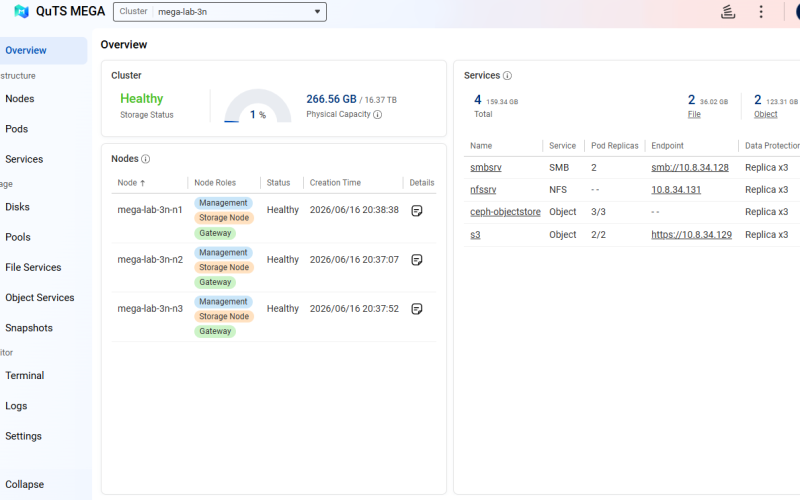Click Gateway tag for mega-lab-3n-n3
The image size is (800, 500).
(215, 331)
